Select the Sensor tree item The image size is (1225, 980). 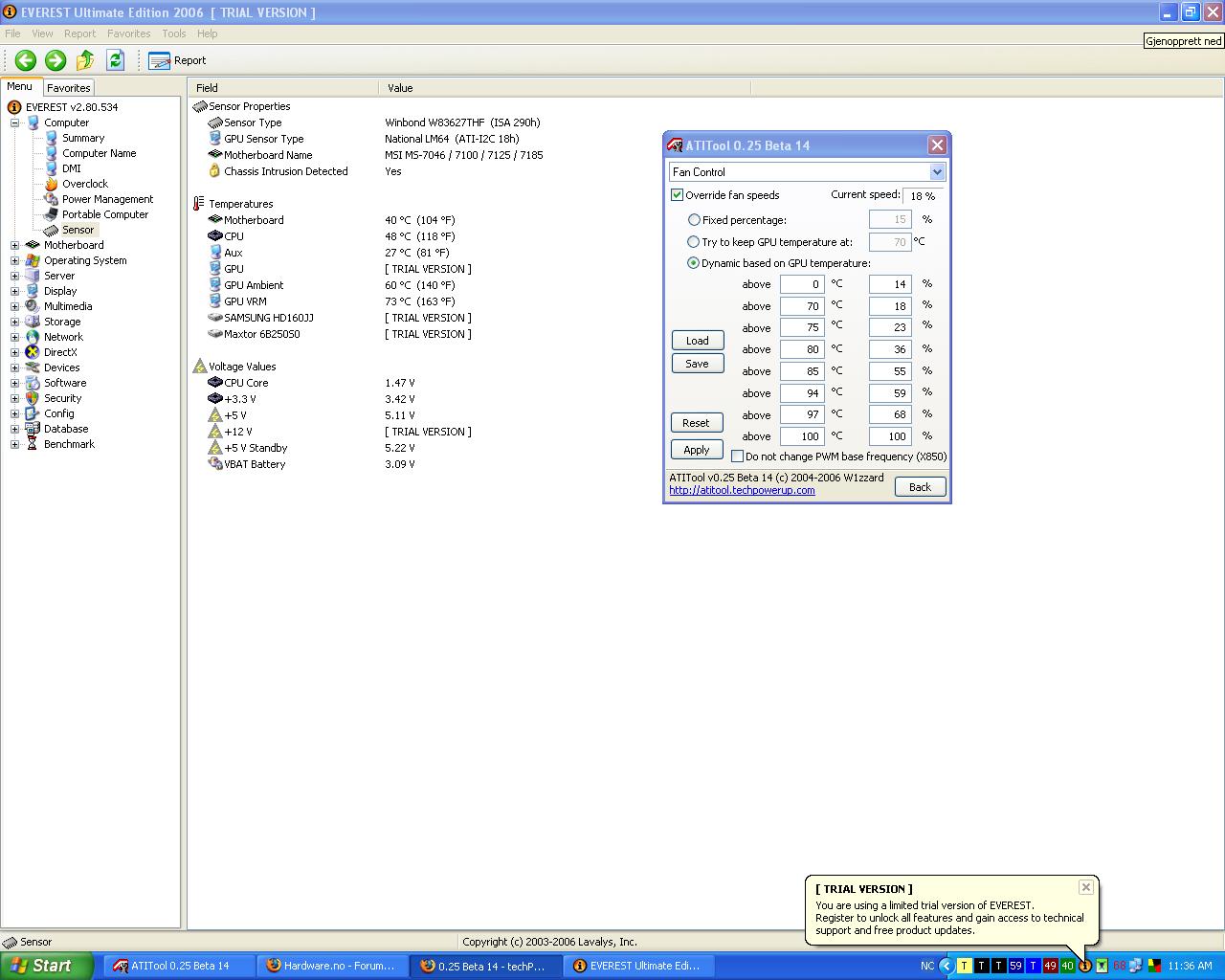coord(78,230)
